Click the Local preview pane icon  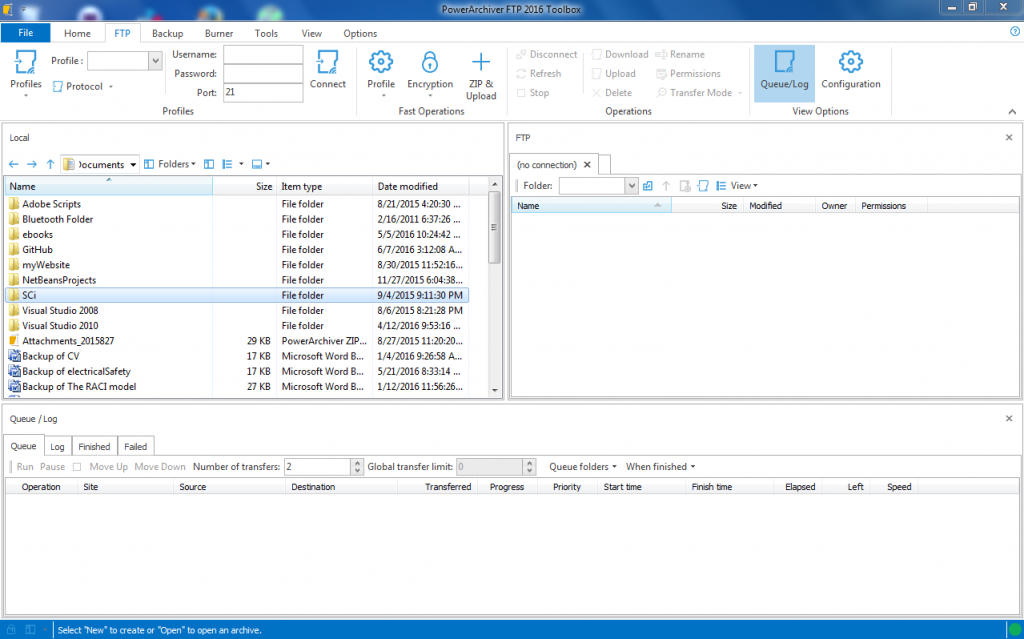click(x=257, y=164)
